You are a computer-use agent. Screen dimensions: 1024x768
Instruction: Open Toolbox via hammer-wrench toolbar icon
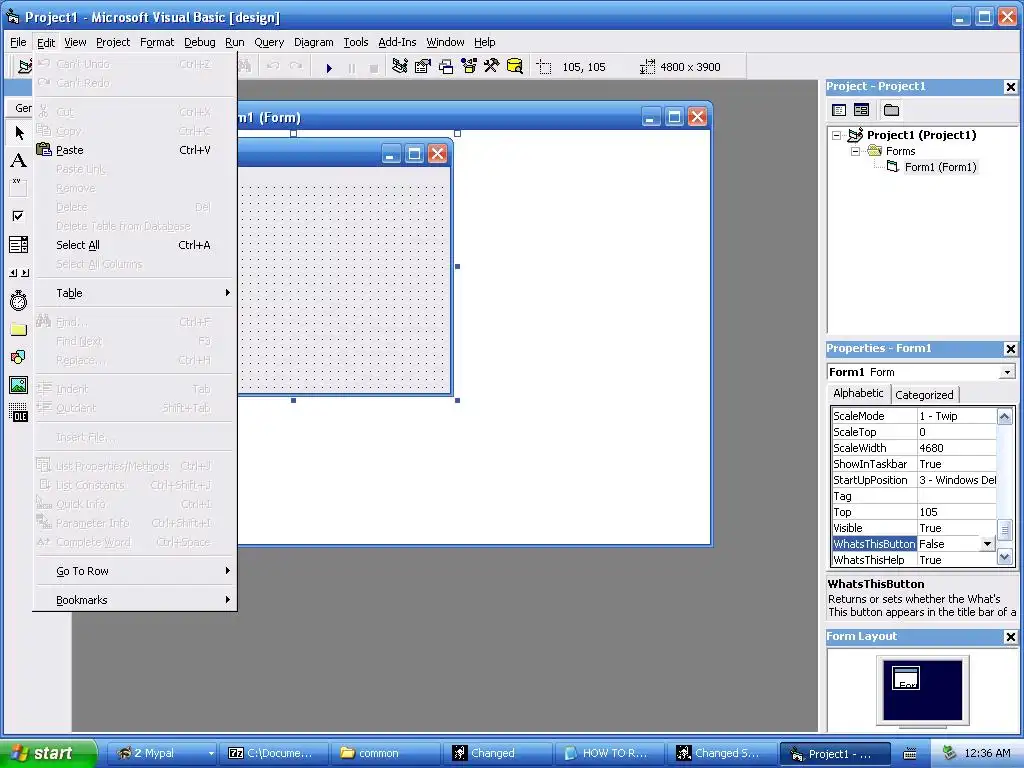[x=492, y=67]
